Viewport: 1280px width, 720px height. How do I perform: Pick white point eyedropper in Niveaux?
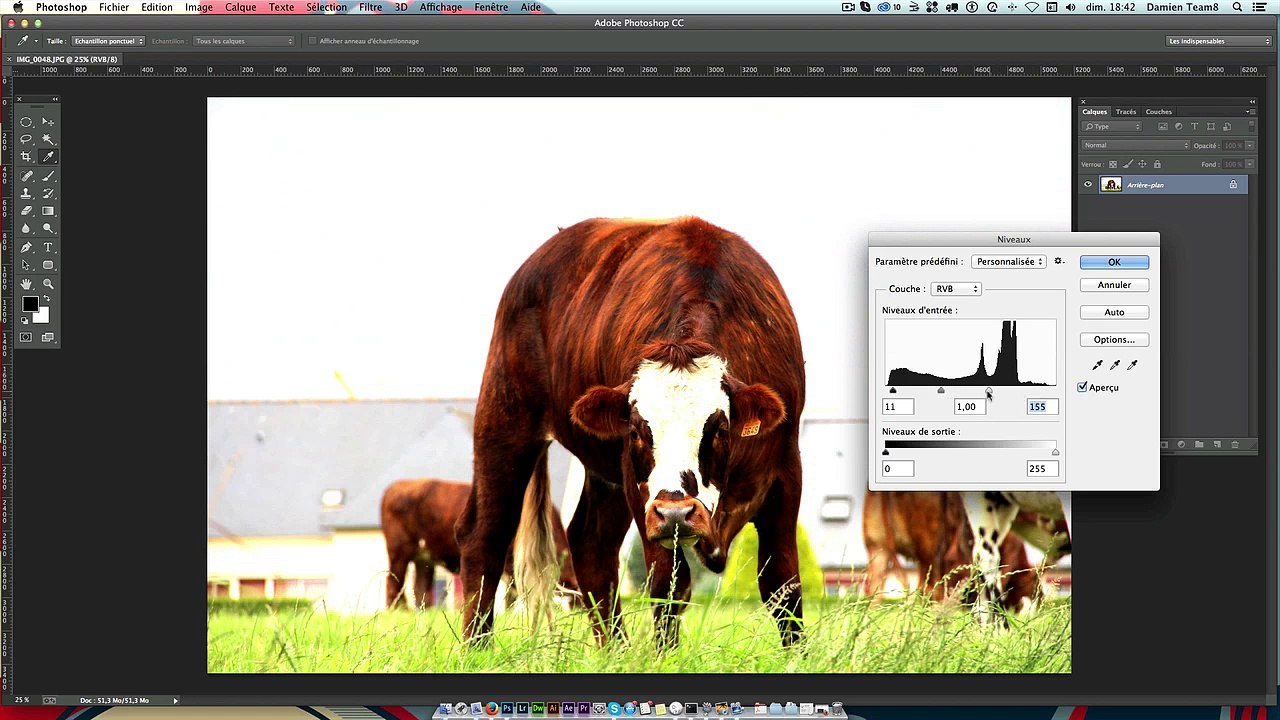click(1132, 365)
